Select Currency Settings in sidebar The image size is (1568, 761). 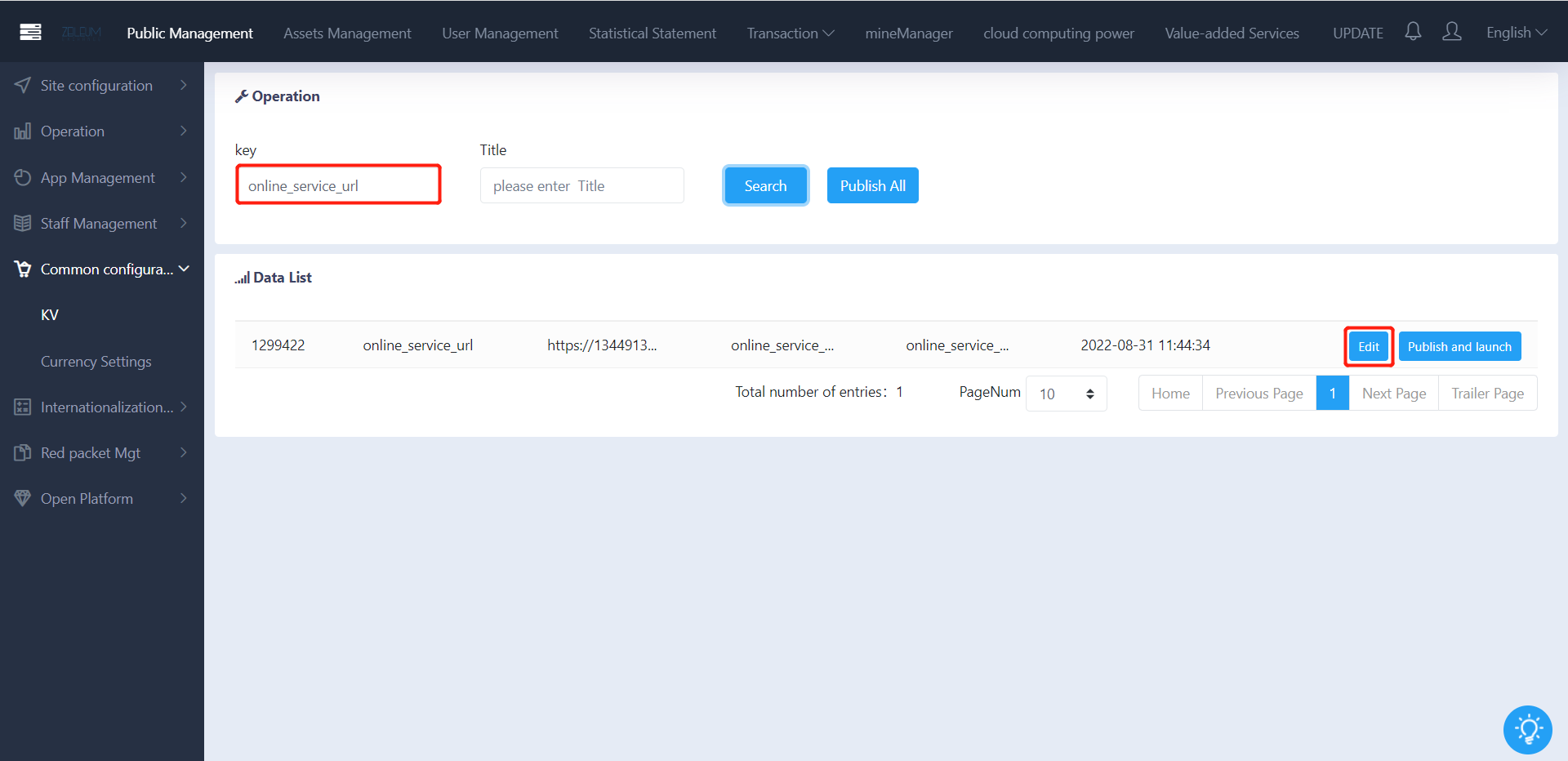point(96,361)
